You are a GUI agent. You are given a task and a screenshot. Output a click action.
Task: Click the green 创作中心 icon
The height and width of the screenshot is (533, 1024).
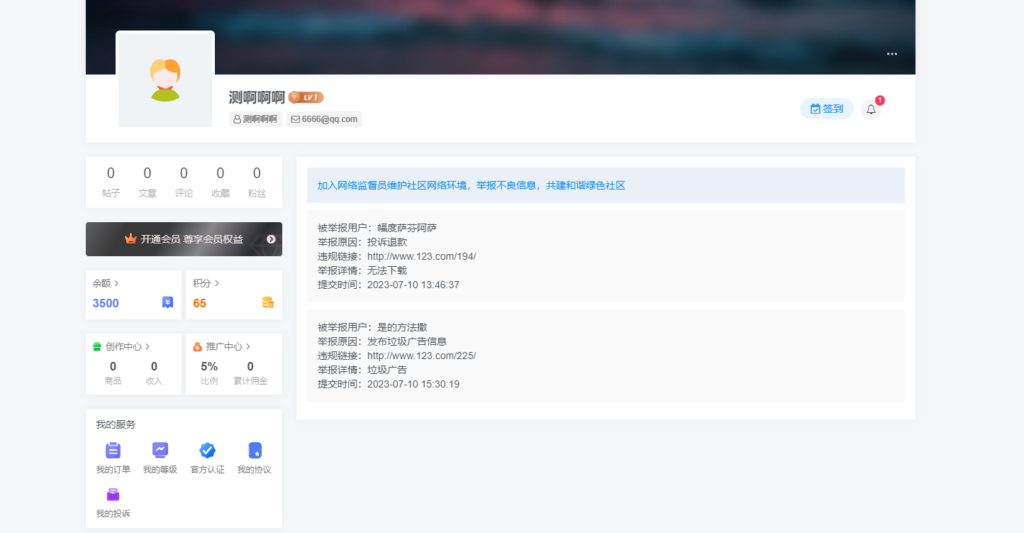tap(97, 347)
